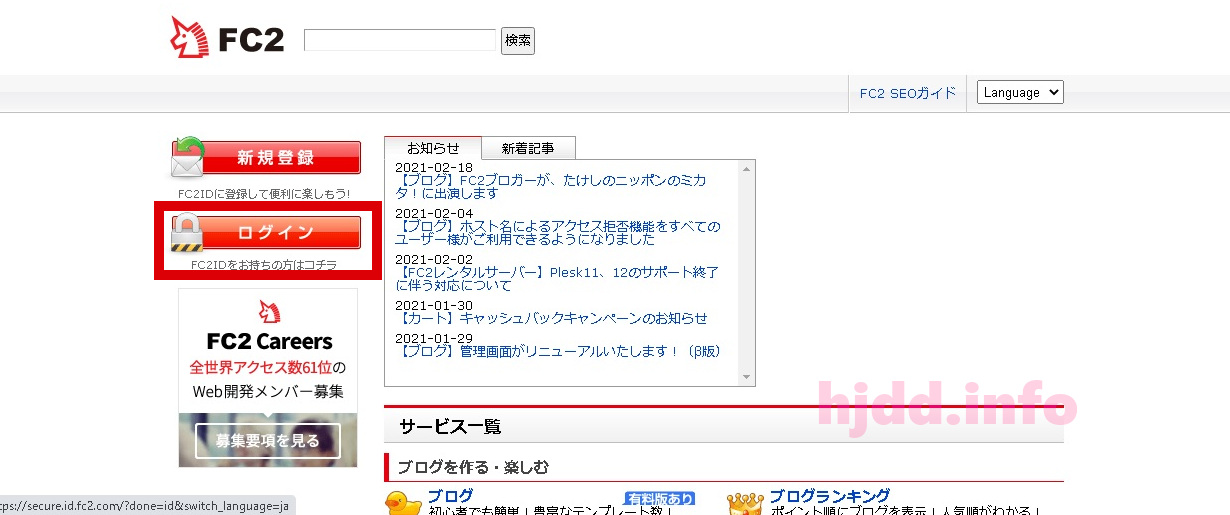The image size is (1230, 515).
Task: Switch to the 新着記事 tab
Action: point(528,148)
